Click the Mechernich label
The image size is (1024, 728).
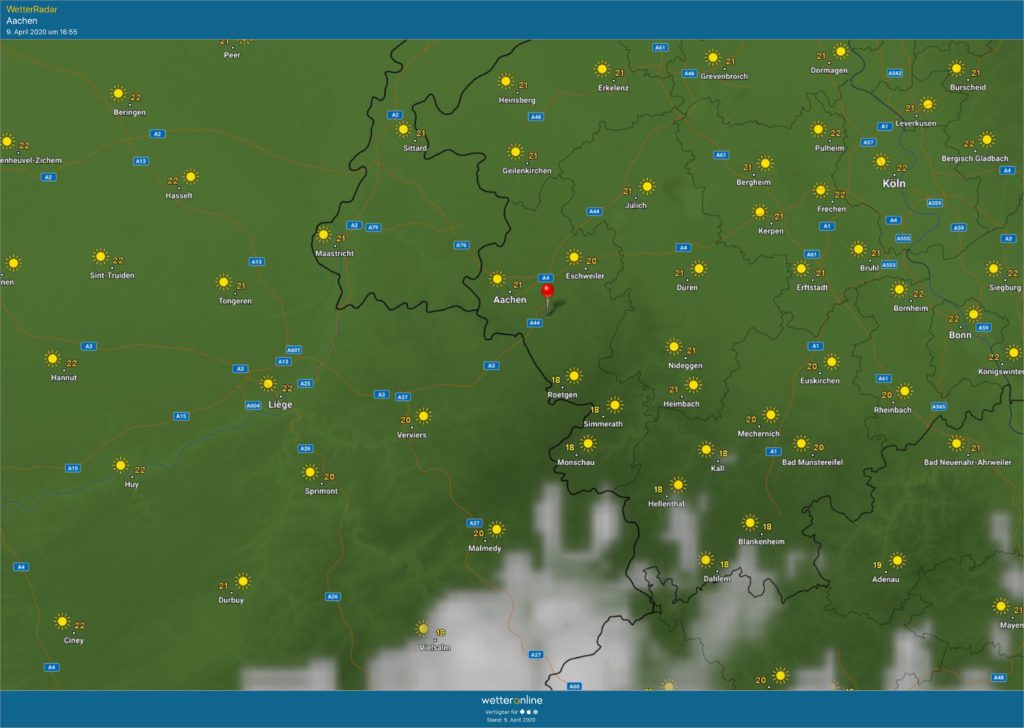(x=758, y=434)
